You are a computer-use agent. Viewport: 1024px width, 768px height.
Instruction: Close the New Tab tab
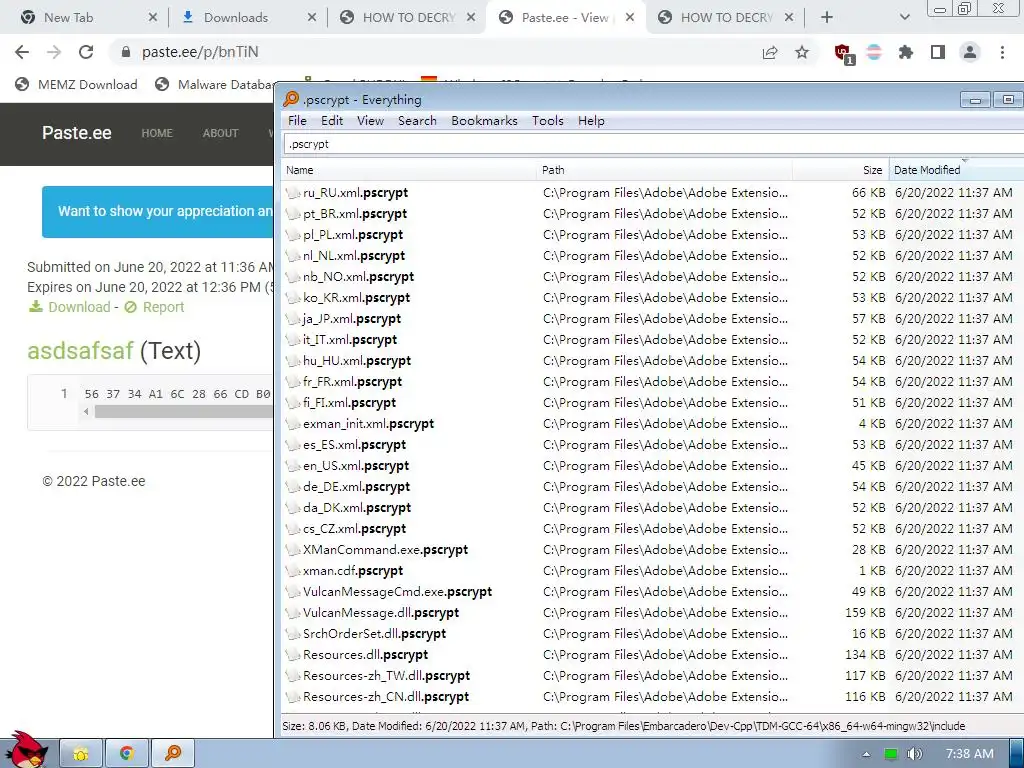[x=152, y=18]
